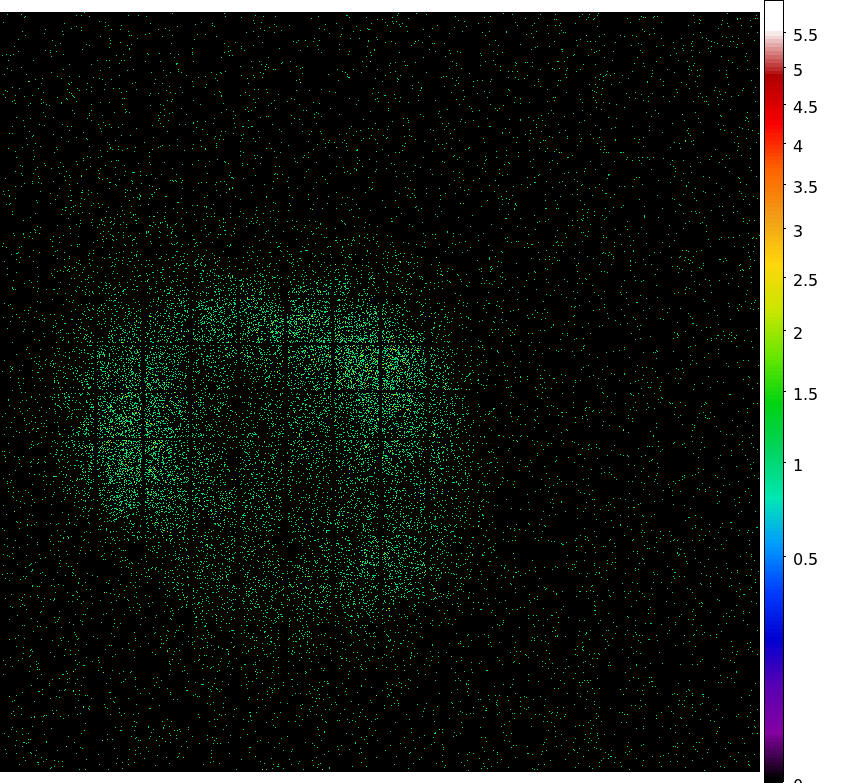Click the 5 tick label on colorbar
This screenshot has width=868, height=783.
(x=798, y=71)
